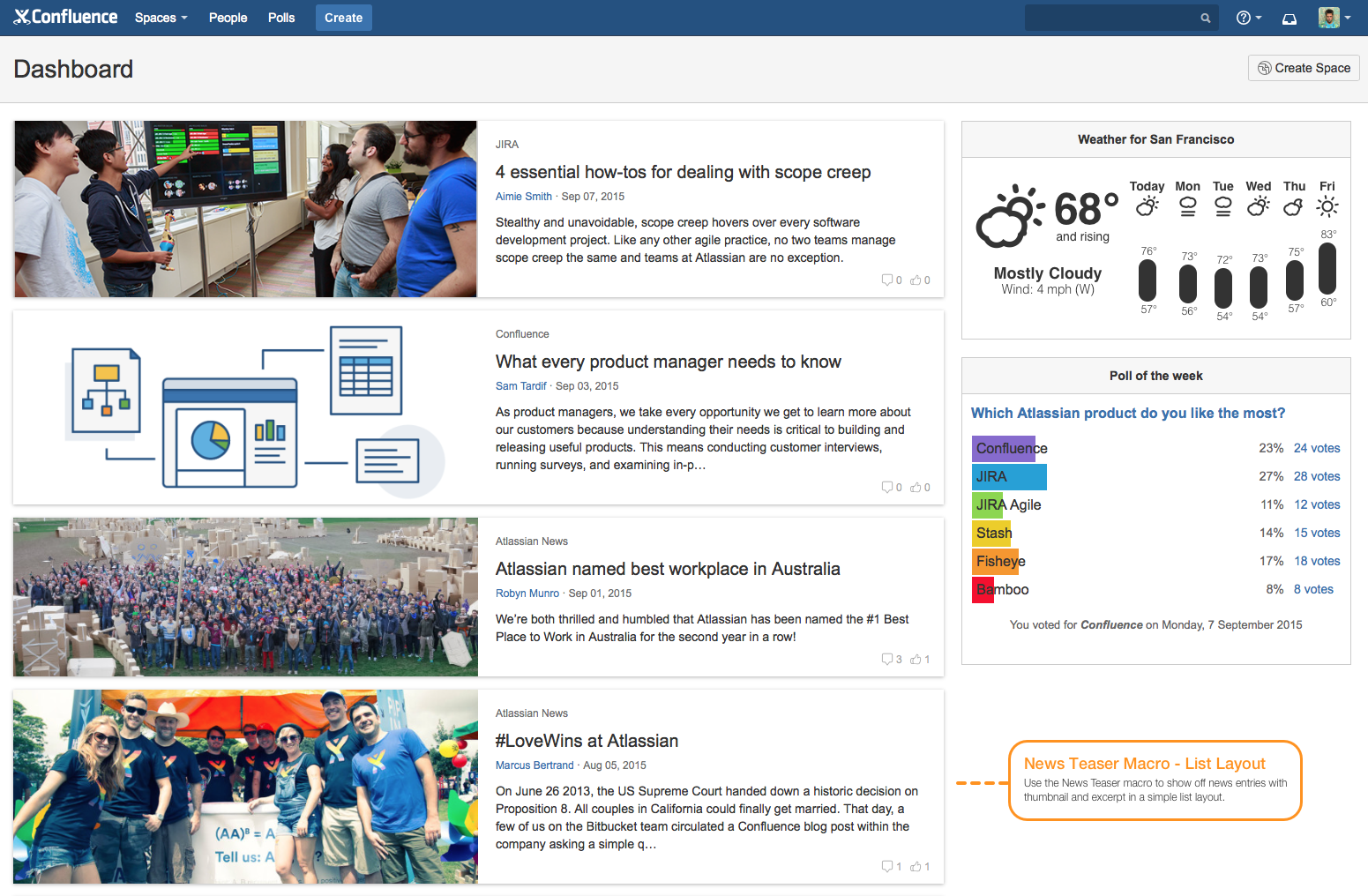
Task: Click the blue JIRA poll bar
Action: [1009, 476]
